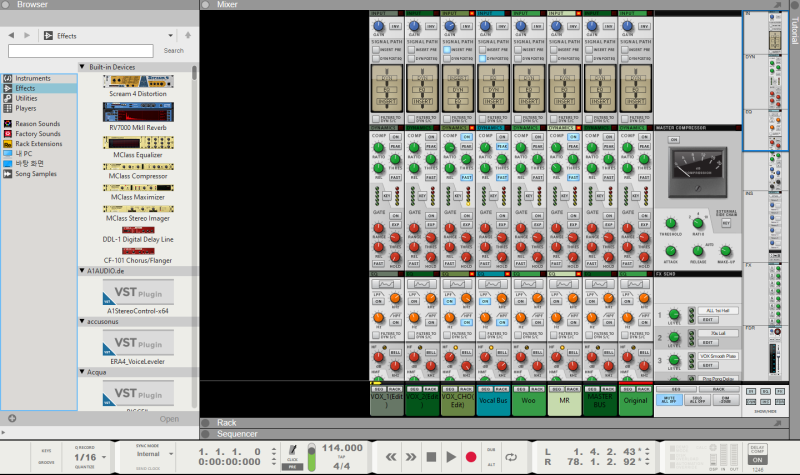Click the Search button in browser
800x475 pixels.
pyautogui.click(x=173, y=51)
